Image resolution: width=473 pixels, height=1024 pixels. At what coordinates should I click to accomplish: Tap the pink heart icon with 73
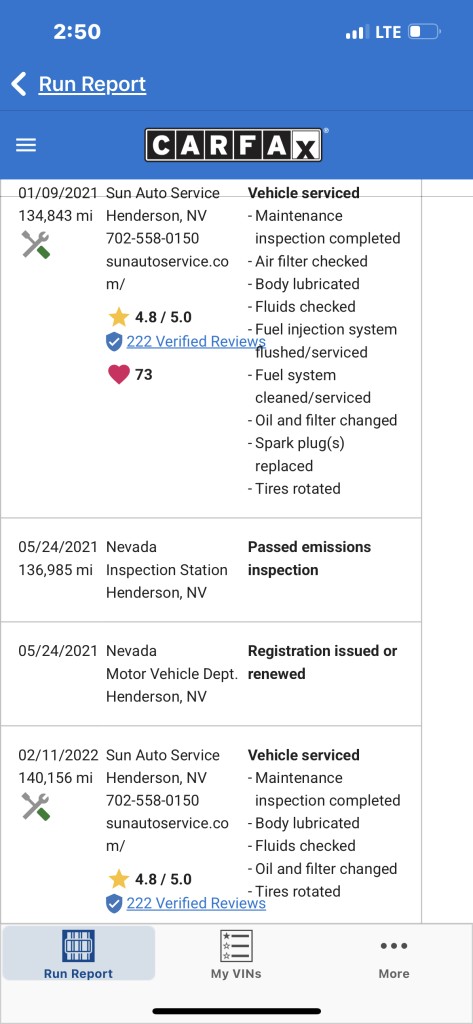pos(118,374)
